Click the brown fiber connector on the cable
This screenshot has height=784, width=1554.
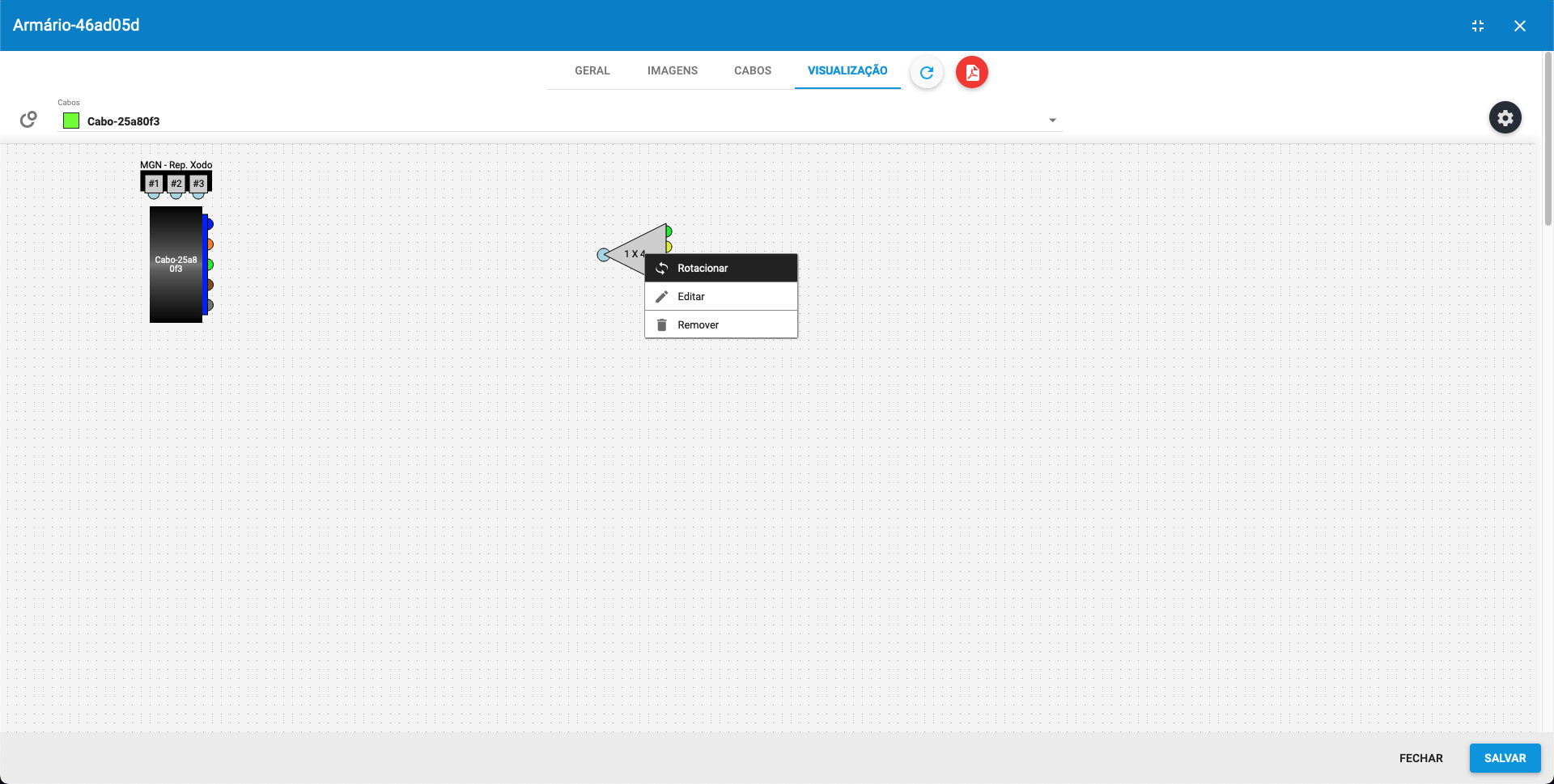click(210, 285)
